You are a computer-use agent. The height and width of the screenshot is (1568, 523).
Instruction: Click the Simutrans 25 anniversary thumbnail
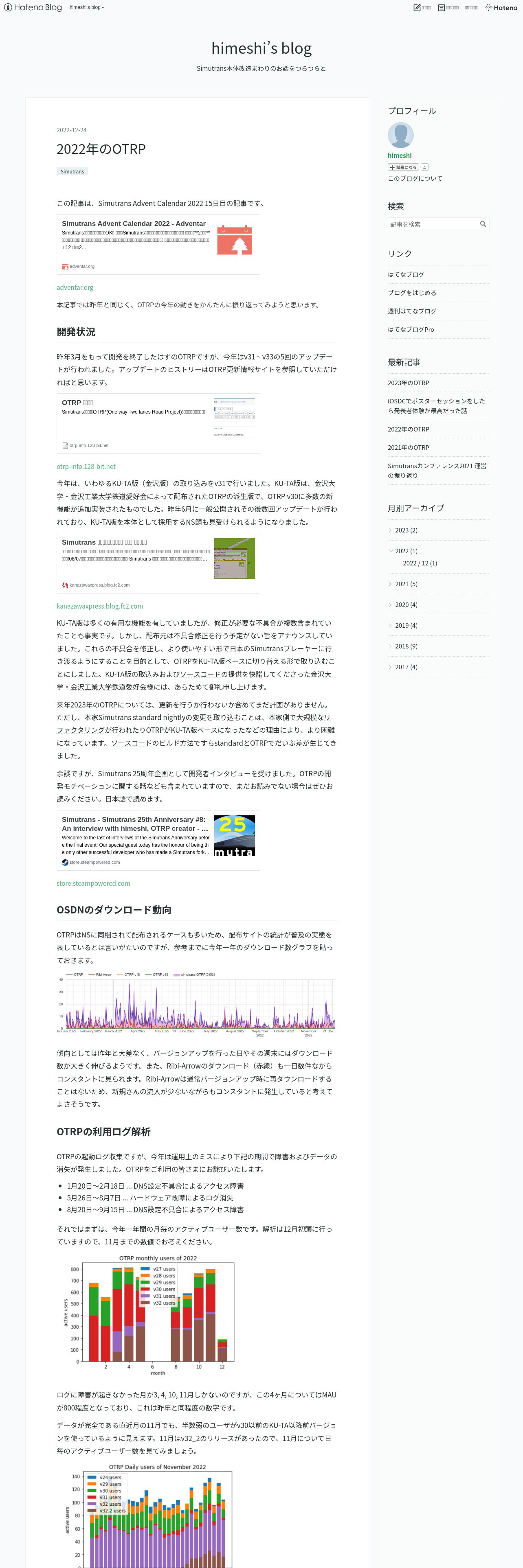(234, 836)
